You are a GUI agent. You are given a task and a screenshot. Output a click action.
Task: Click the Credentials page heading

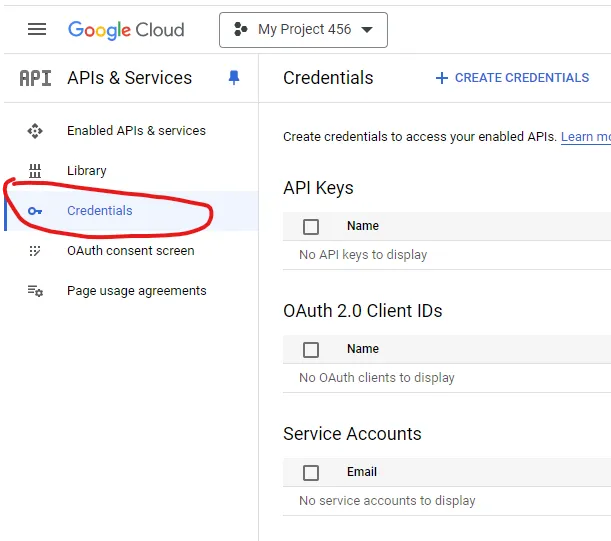(328, 78)
